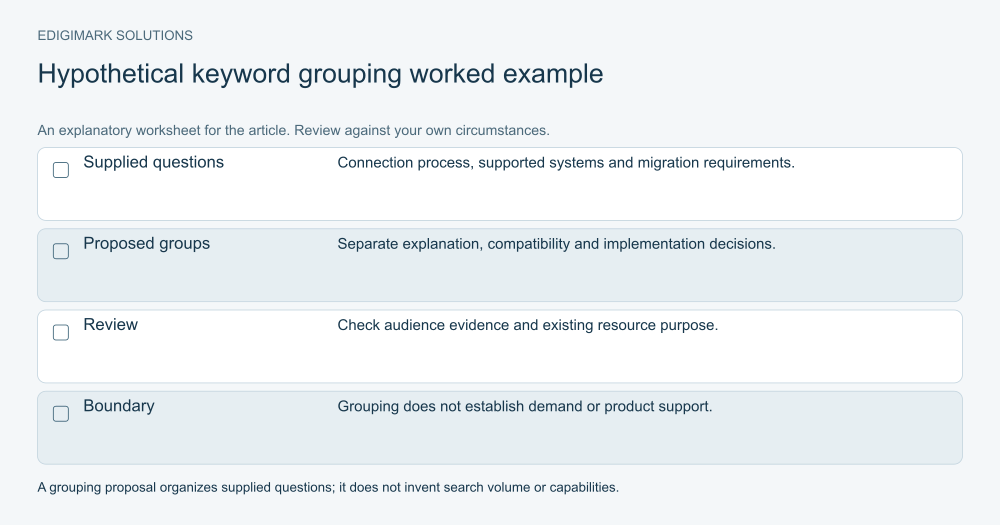The image size is (1000, 525).
Task: Click text 'Grouping does not establish demand or product support.'
Action: (x=524, y=406)
